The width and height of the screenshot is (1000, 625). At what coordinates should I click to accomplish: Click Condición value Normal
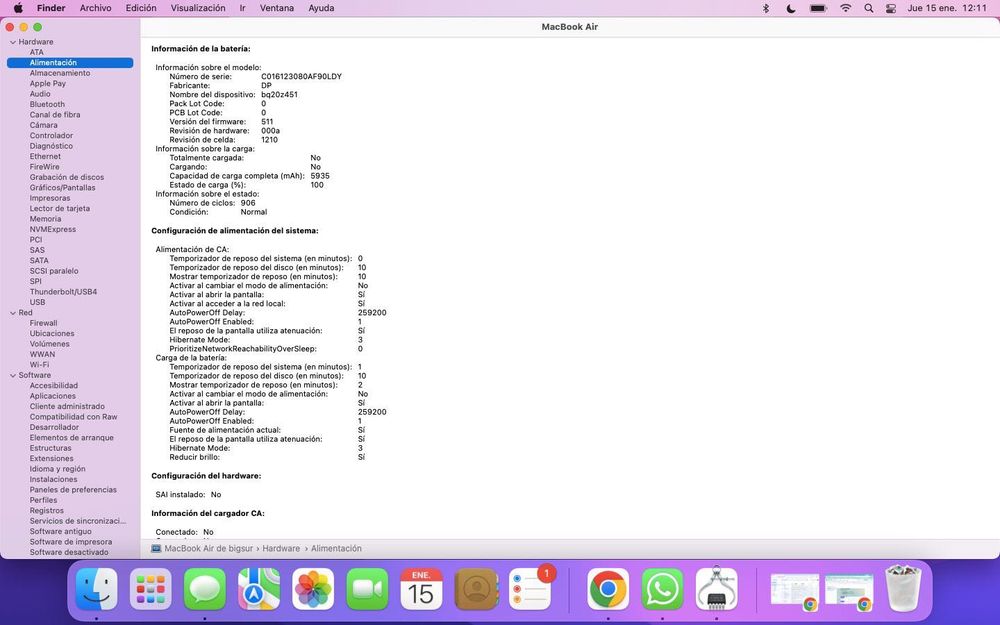coord(254,212)
